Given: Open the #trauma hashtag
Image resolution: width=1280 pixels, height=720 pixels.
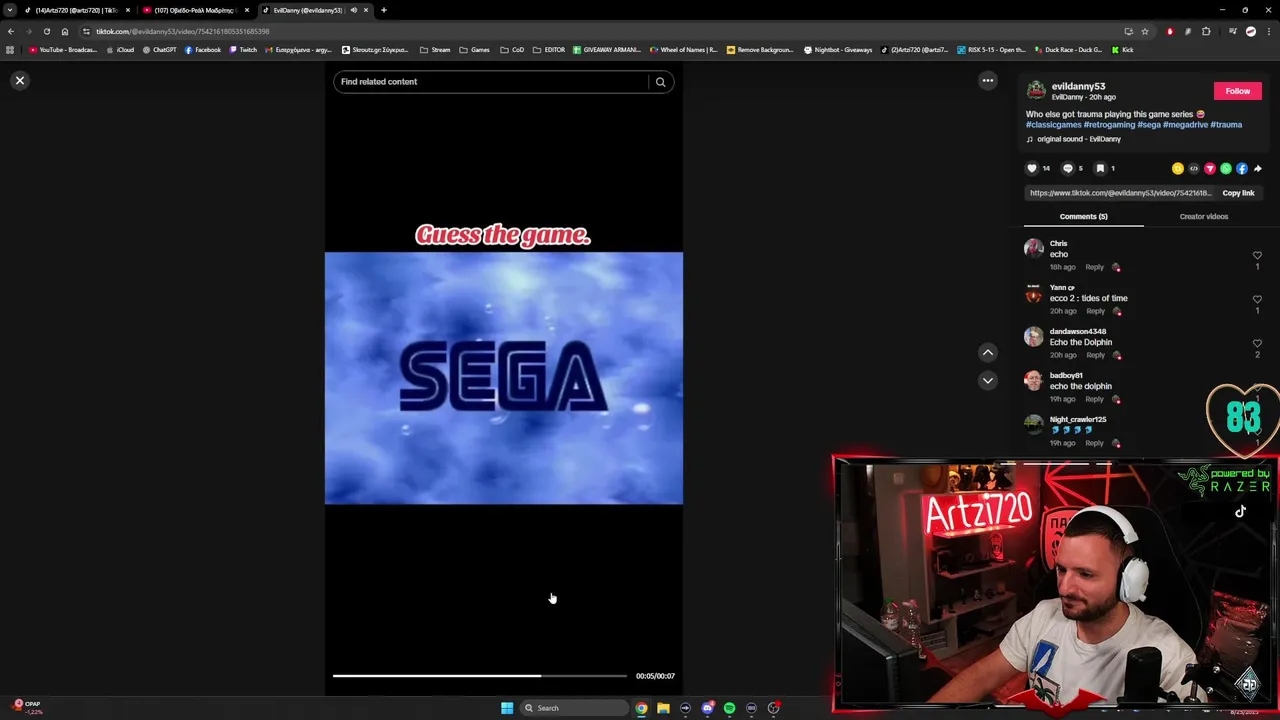Looking at the screenshot, I should 1226,125.
